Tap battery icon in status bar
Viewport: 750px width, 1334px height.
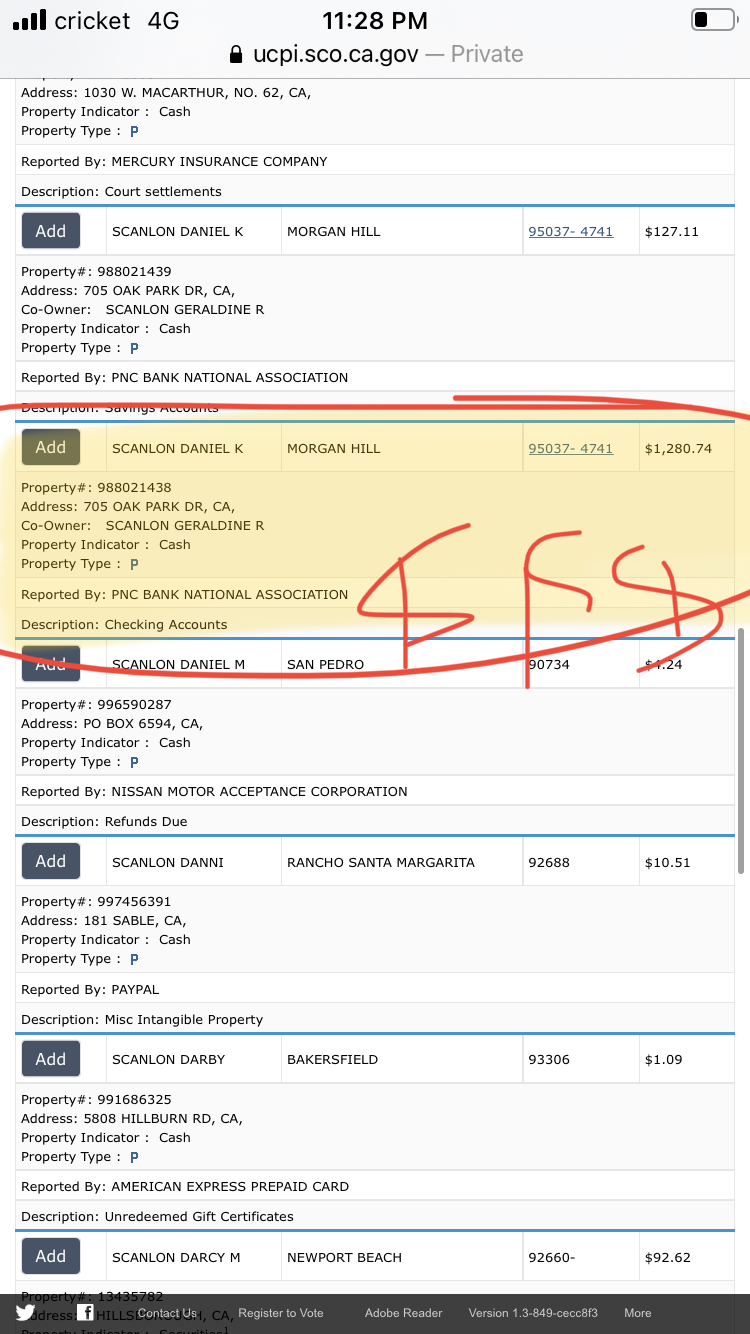pos(713,20)
